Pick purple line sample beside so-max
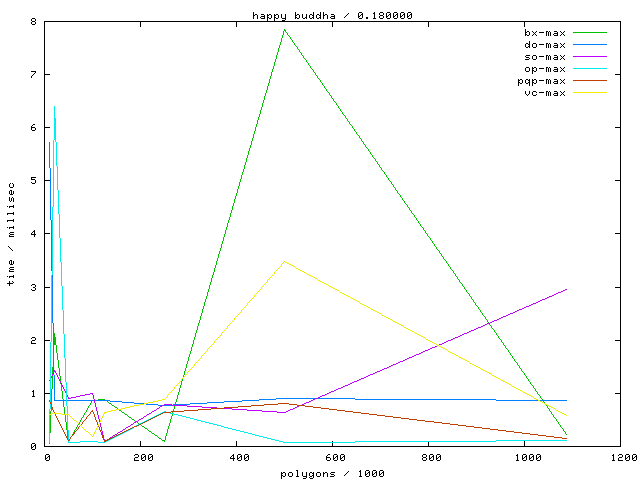The height and width of the screenshot is (480, 640). coord(590,57)
